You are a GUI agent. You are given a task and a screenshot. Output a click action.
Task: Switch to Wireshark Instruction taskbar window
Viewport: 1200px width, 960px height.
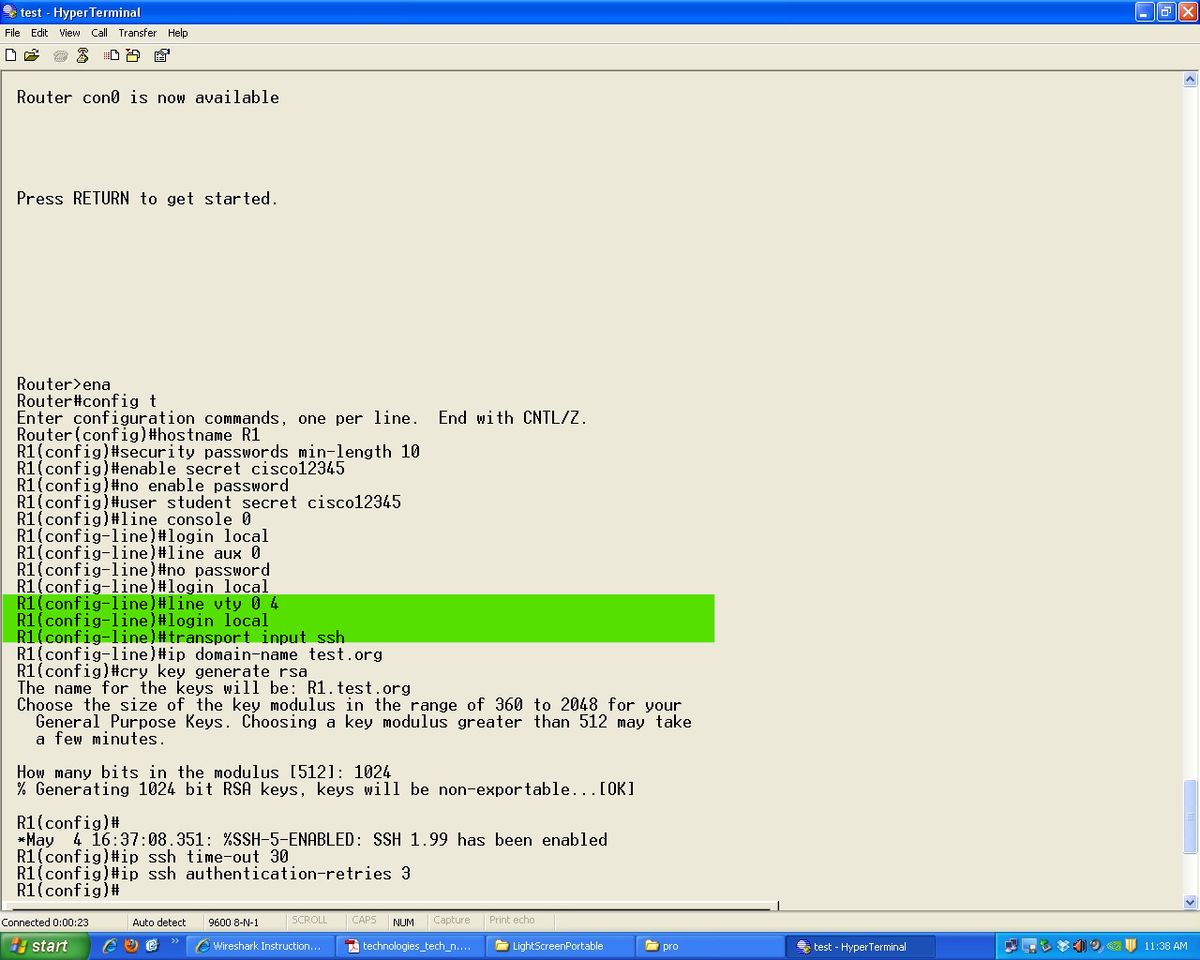[x=260, y=946]
